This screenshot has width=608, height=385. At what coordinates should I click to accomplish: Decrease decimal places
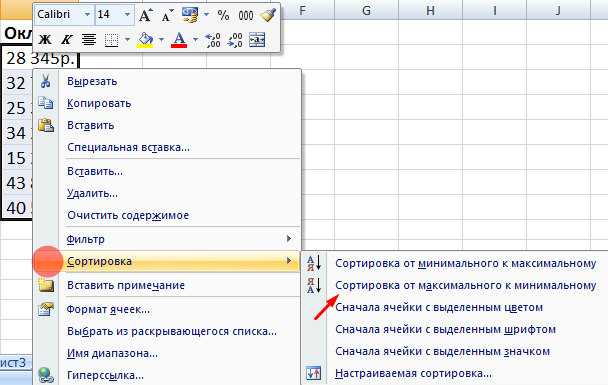[x=235, y=40]
